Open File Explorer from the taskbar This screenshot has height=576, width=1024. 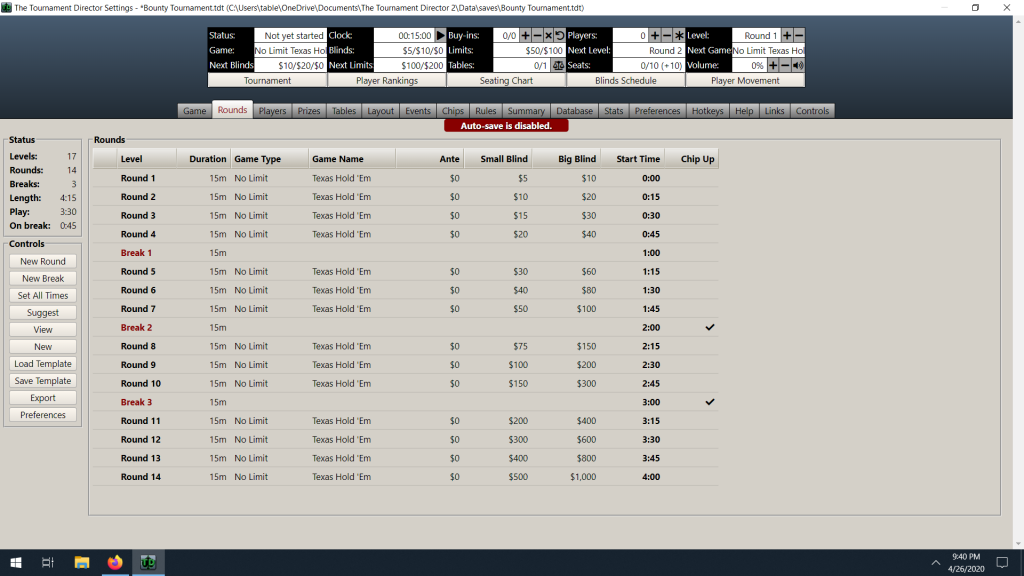(x=82, y=562)
